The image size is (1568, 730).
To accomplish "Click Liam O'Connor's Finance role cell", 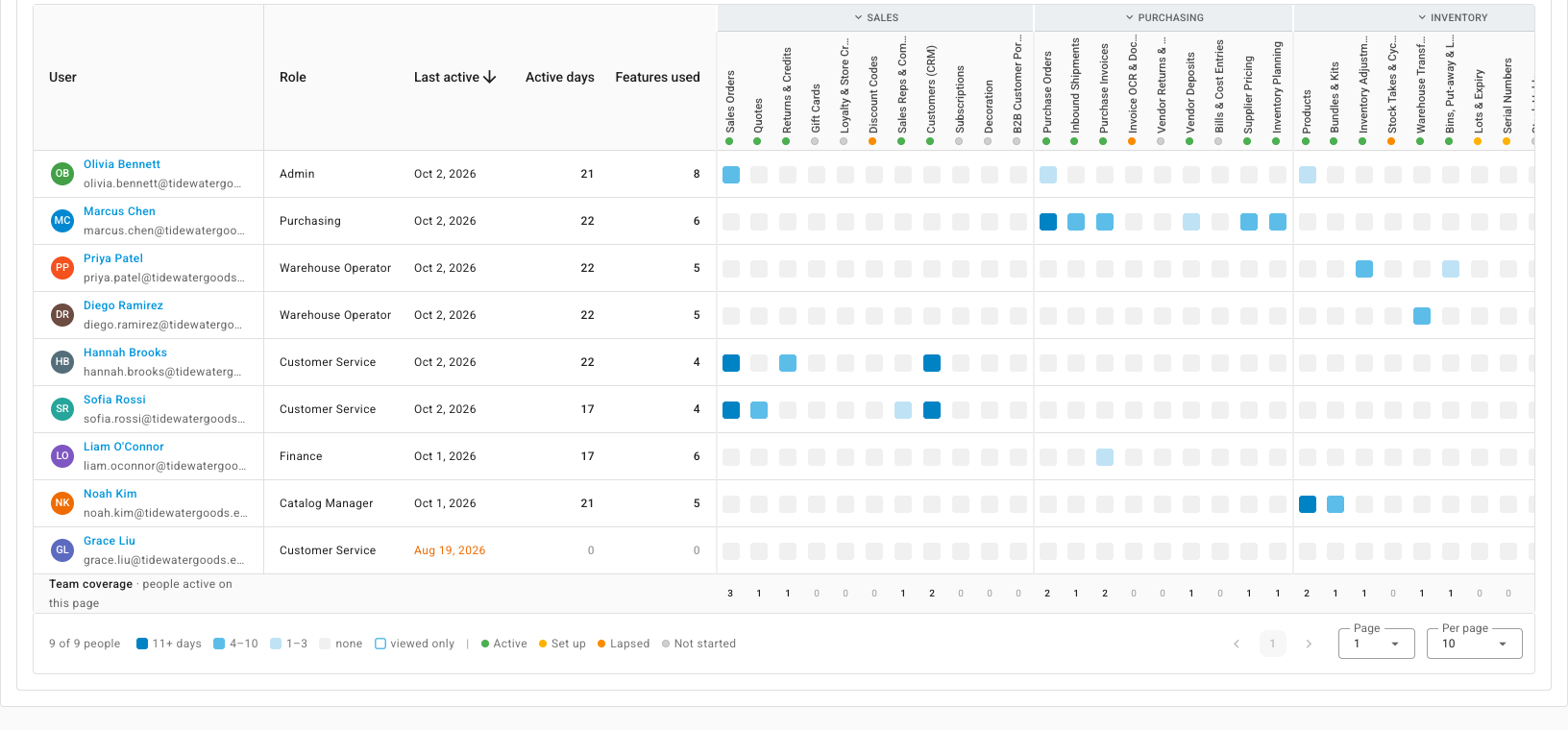I will [x=301, y=456].
